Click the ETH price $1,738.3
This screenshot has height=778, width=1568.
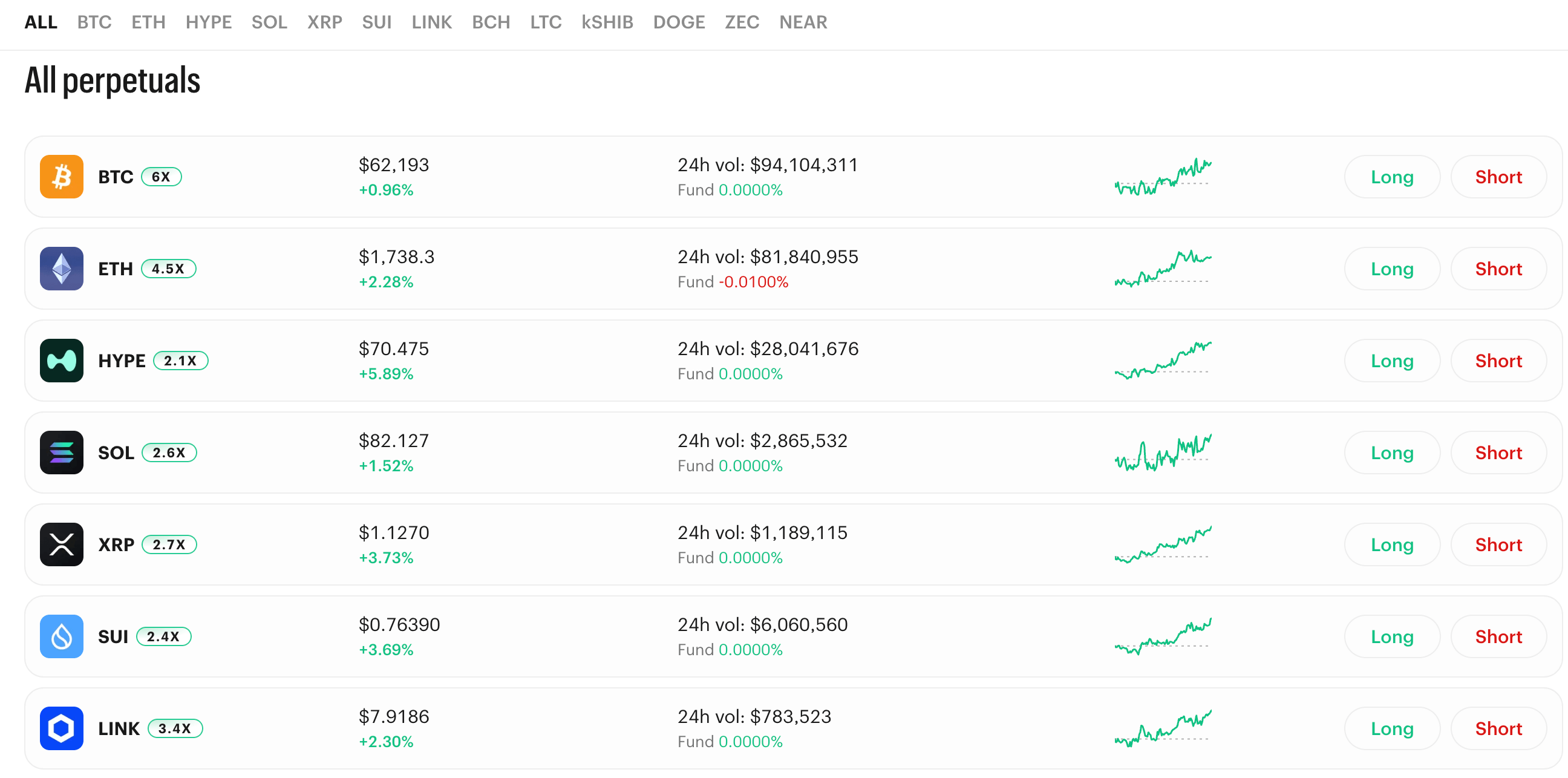click(x=396, y=257)
